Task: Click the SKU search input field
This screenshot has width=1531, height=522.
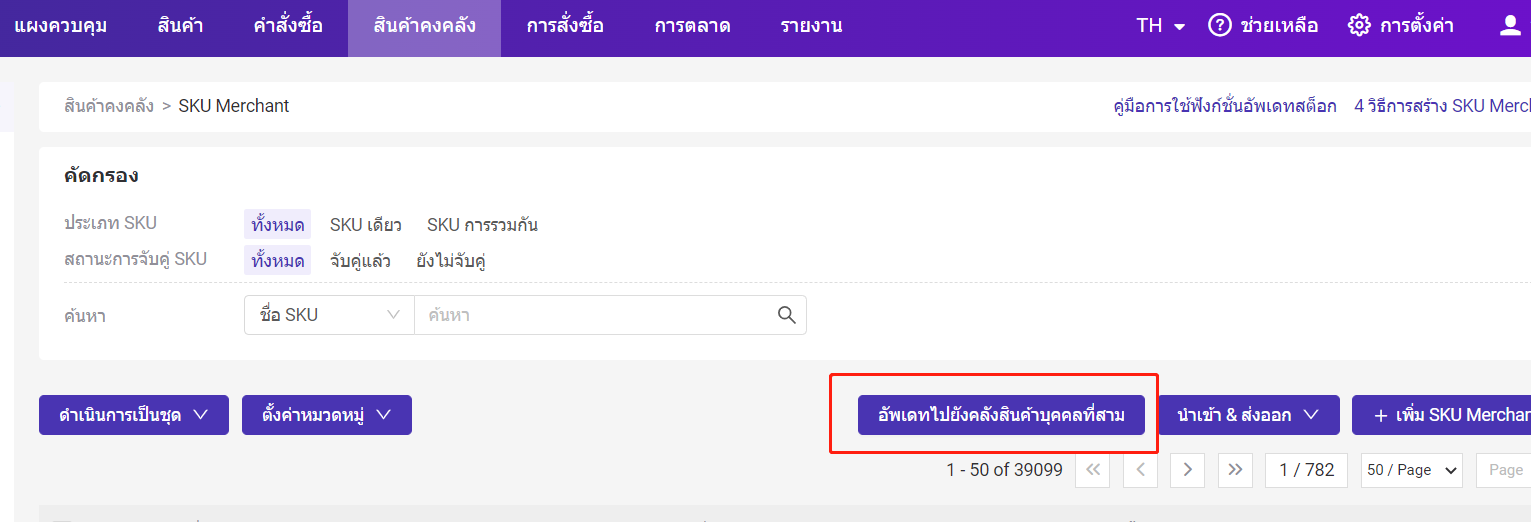Action: tap(595, 315)
